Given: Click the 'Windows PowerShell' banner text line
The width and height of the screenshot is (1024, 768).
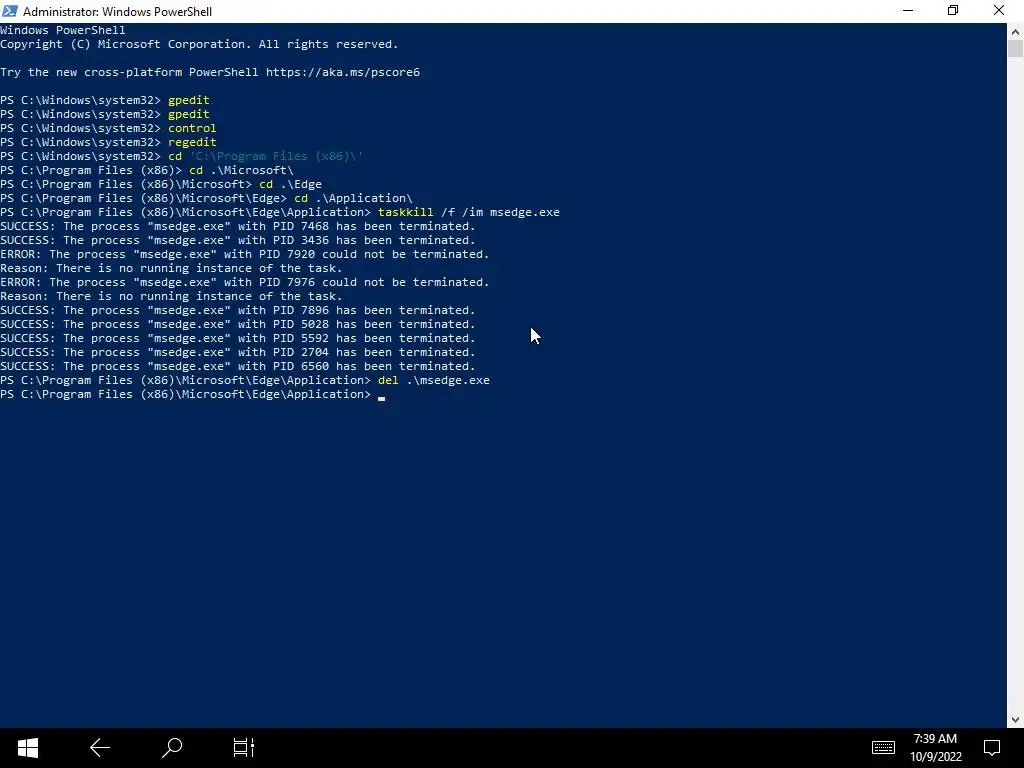Looking at the screenshot, I should [x=63, y=30].
